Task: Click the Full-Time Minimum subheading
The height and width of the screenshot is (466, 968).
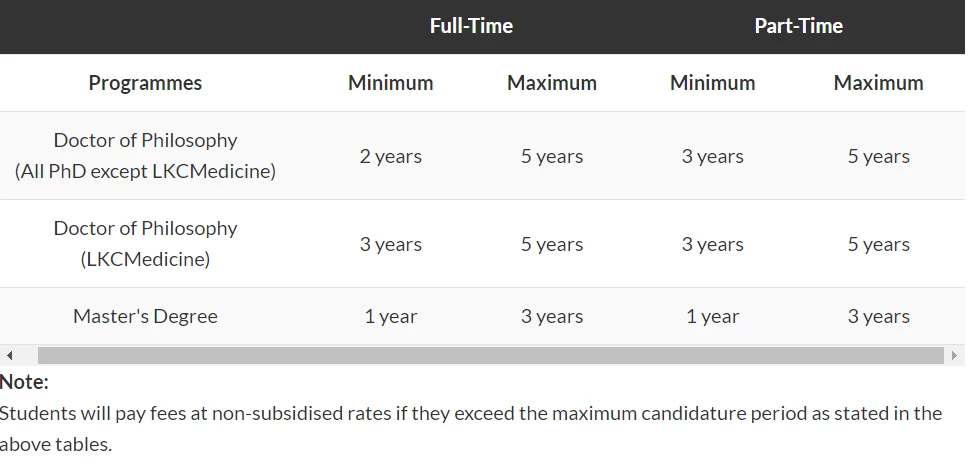Action: pos(390,83)
